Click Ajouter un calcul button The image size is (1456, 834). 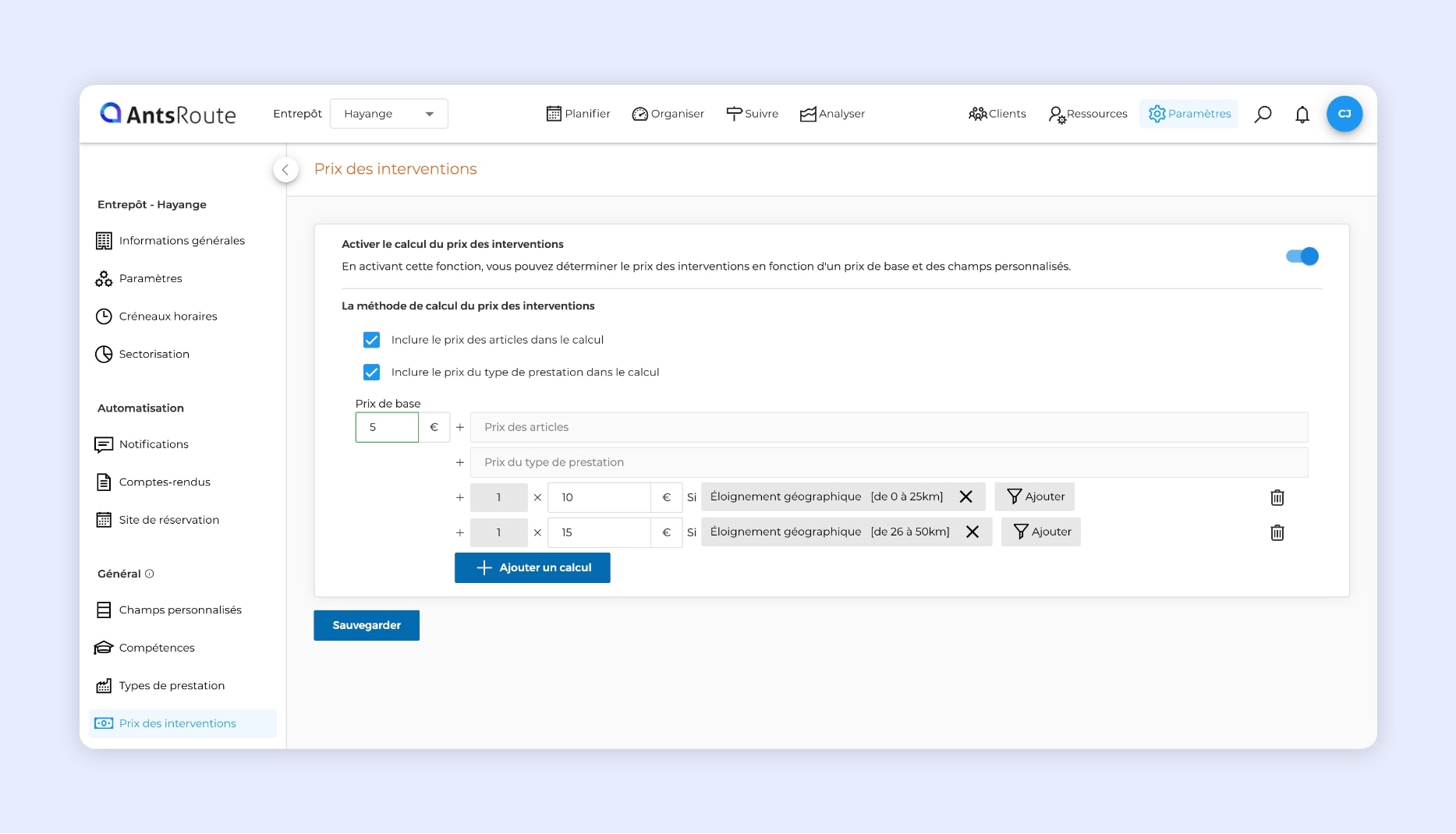532,567
